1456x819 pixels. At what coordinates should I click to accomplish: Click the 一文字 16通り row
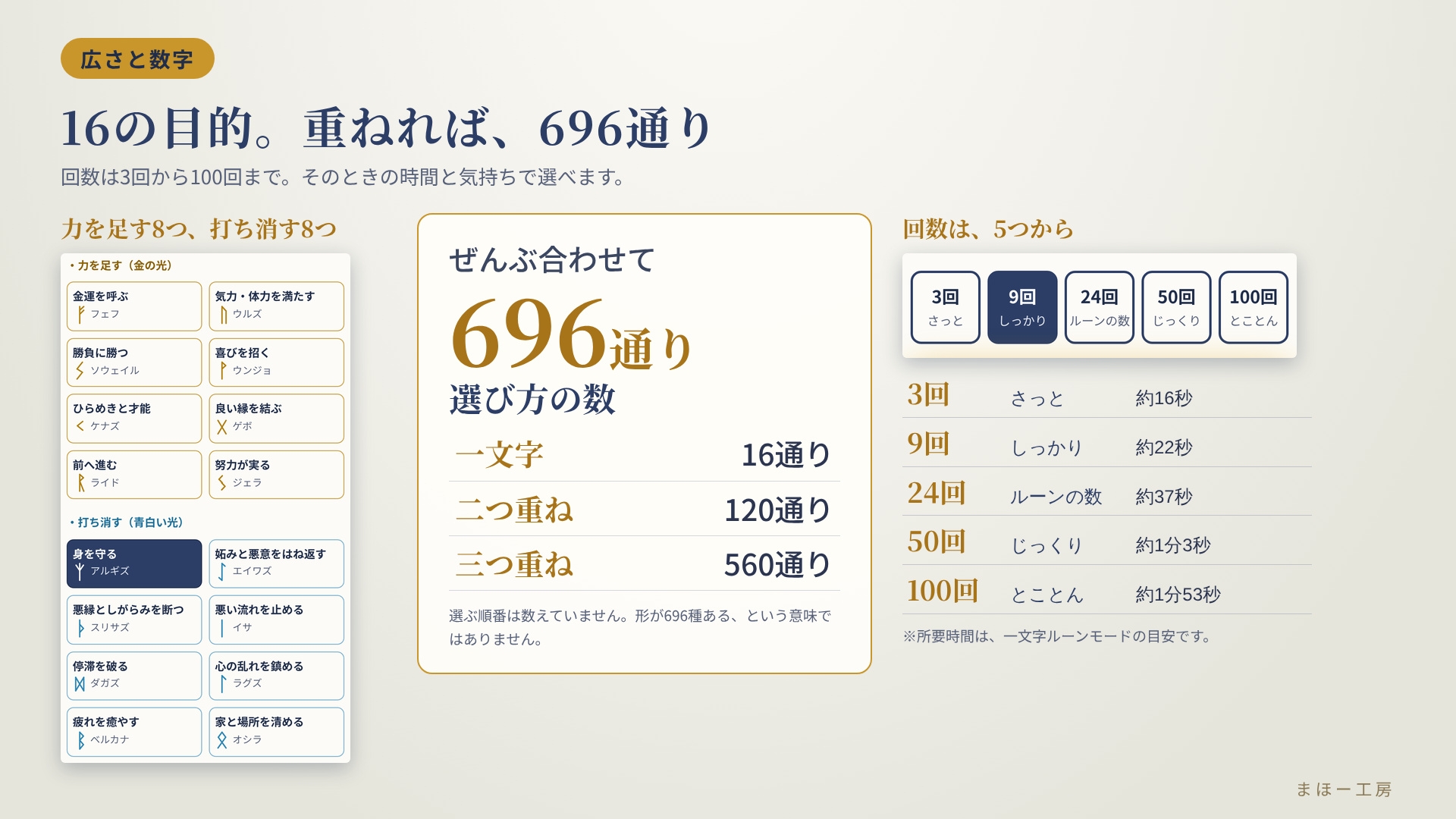click(644, 455)
